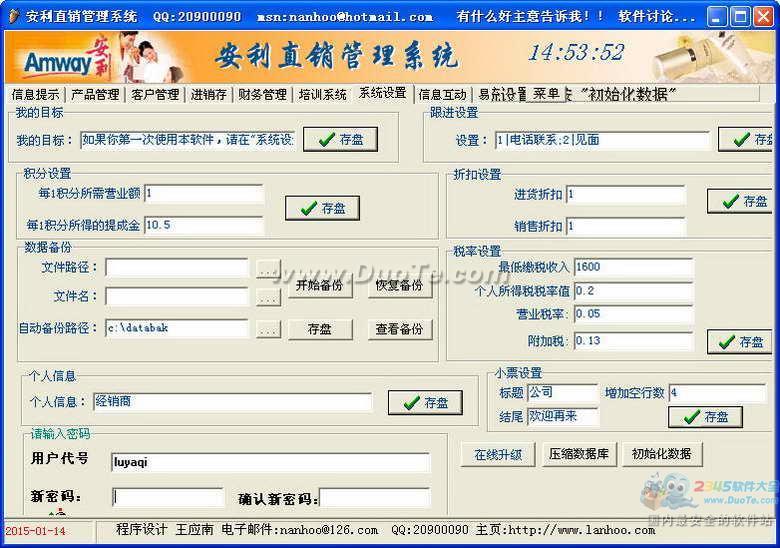Open the 客户管理 tab
The image size is (780, 548).
click(155, 94)
